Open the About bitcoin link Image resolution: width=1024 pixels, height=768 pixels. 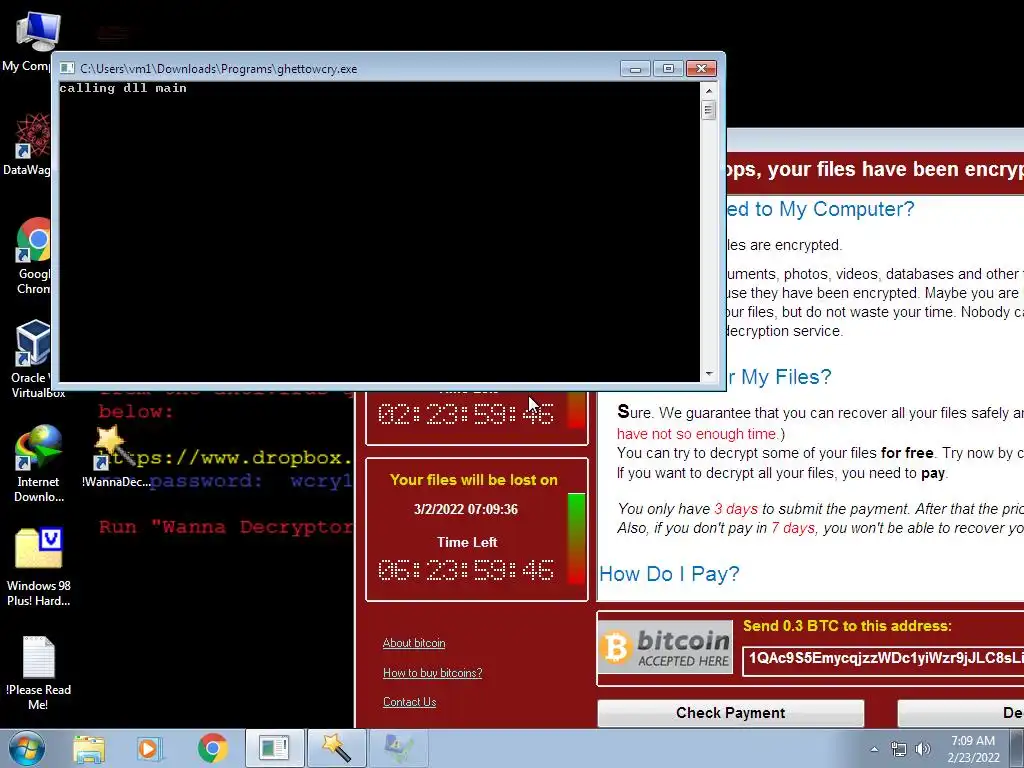pos(414,643)
